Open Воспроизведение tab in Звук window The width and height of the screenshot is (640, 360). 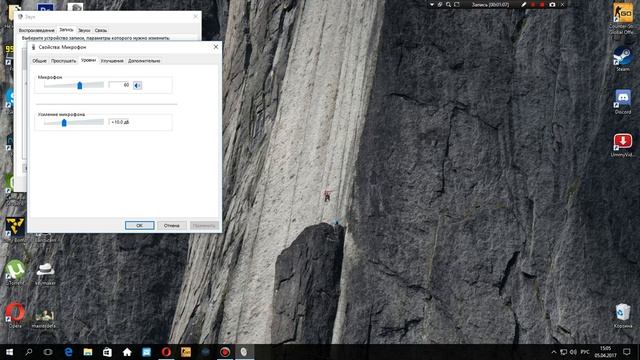pyautogui.click(x=36, y=30)
